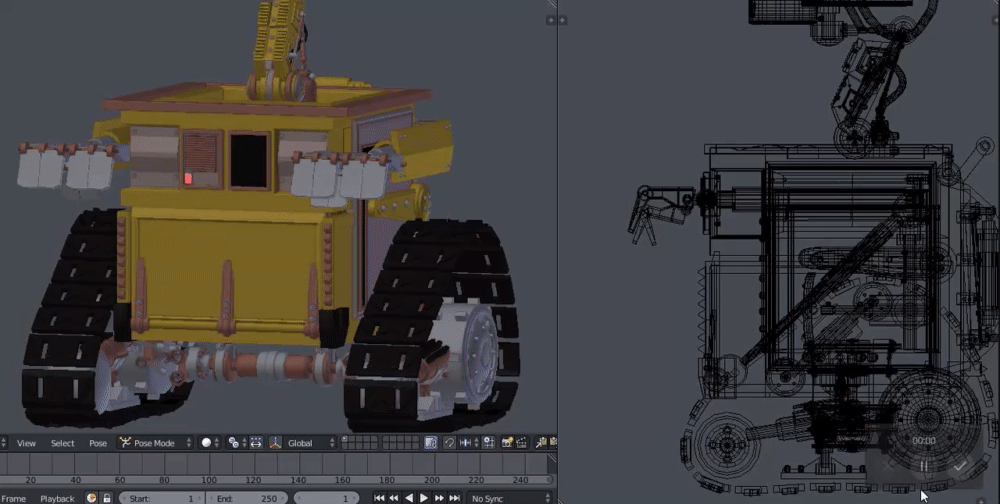This screenshot has width=1000, height=504.
Task: Toggle manipulate center points button
Action: click(x=256, y=443)
